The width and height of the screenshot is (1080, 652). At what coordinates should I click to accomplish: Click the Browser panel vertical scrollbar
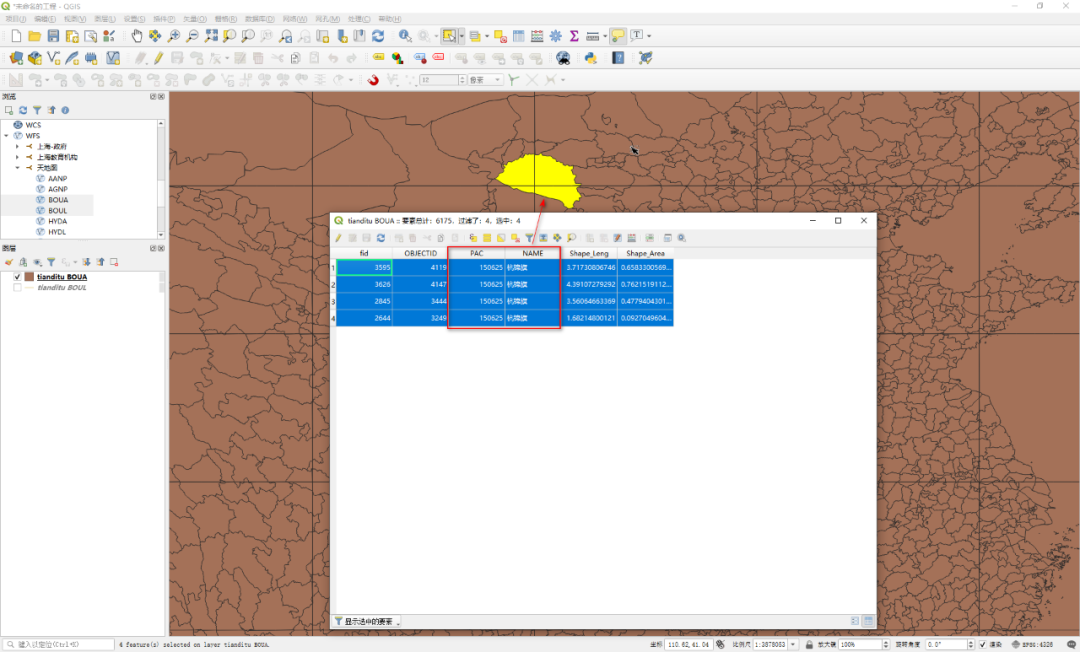click(x=161, y=179)
